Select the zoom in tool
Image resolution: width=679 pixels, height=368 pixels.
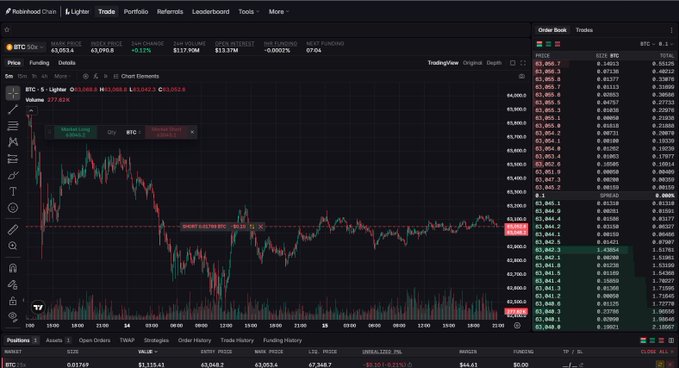13,246
